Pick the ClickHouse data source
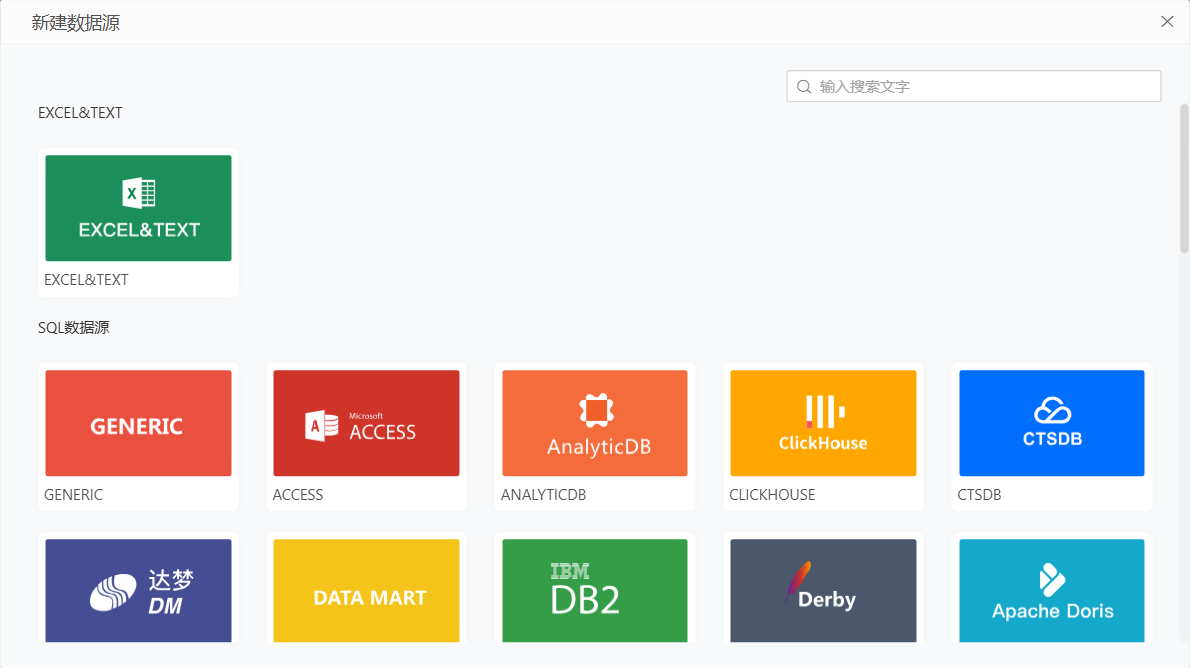This screenshot has height=668, width=1190. point(823,423)
